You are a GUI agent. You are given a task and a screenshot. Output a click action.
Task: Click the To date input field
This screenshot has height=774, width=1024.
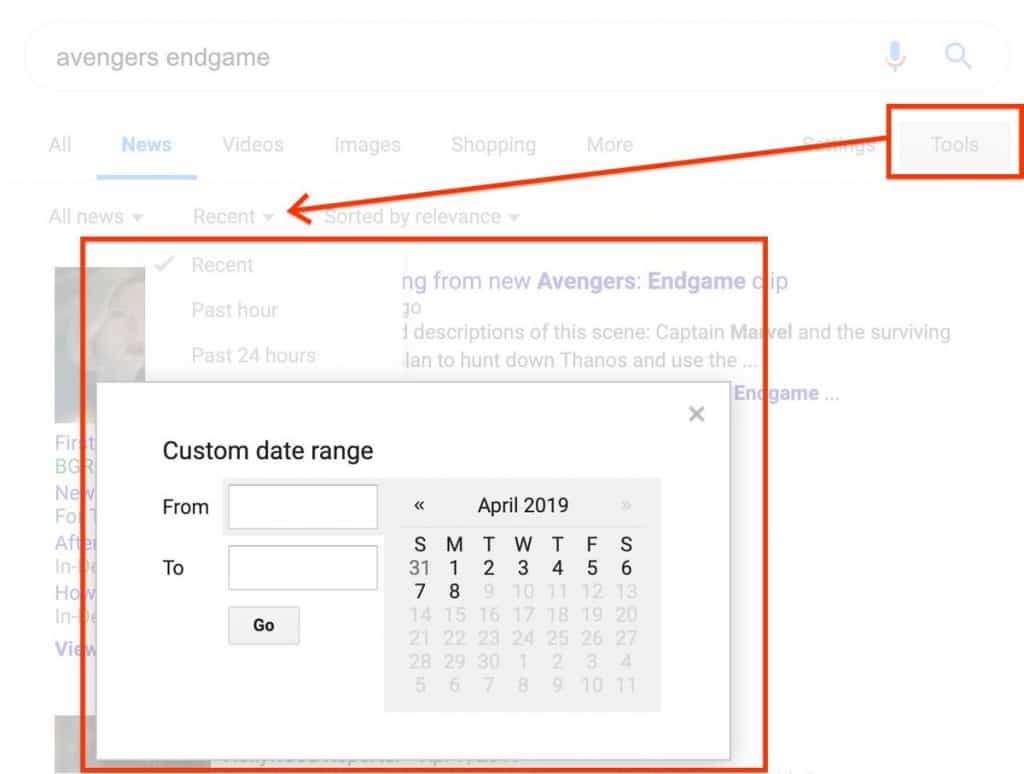click(x=303, y=568)
